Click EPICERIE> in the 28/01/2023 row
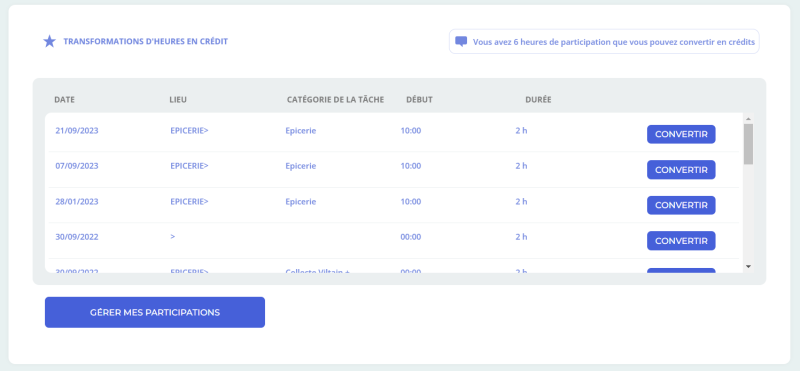This screenshot has height=371, width=800. [189, 202]
